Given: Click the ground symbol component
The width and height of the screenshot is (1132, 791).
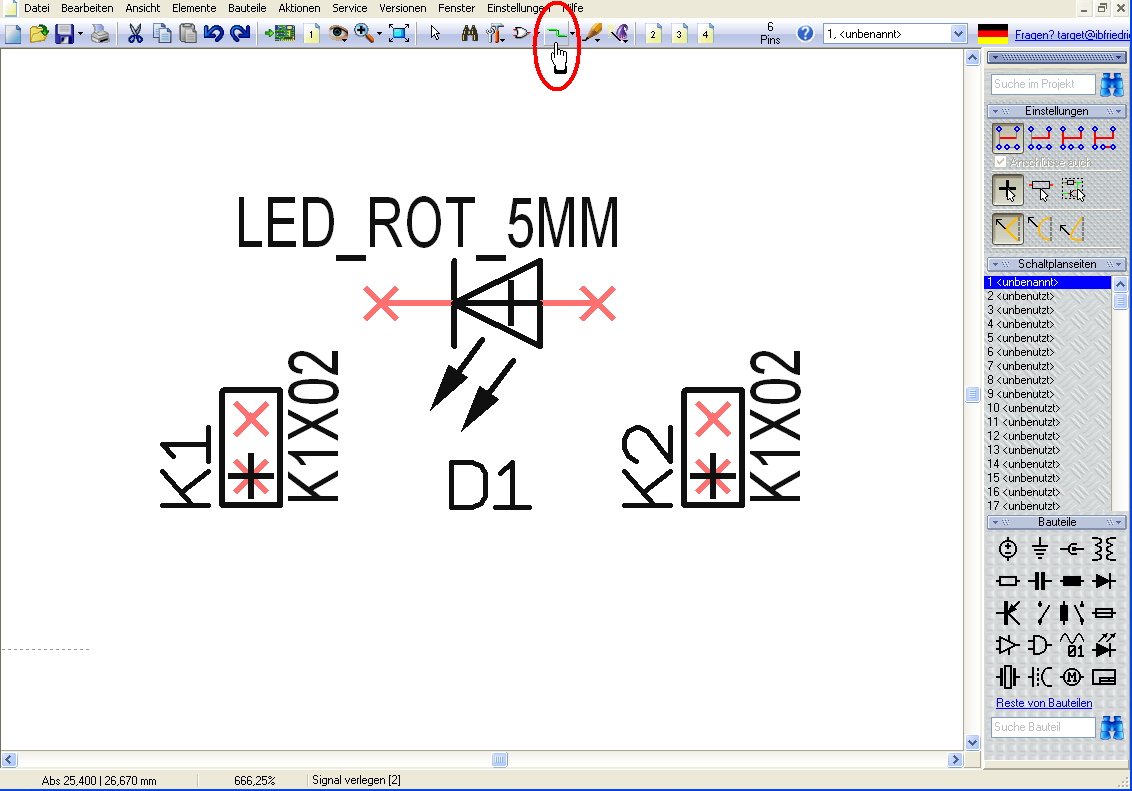Looking at the screenshot, I should click(x=1040, y=548).
